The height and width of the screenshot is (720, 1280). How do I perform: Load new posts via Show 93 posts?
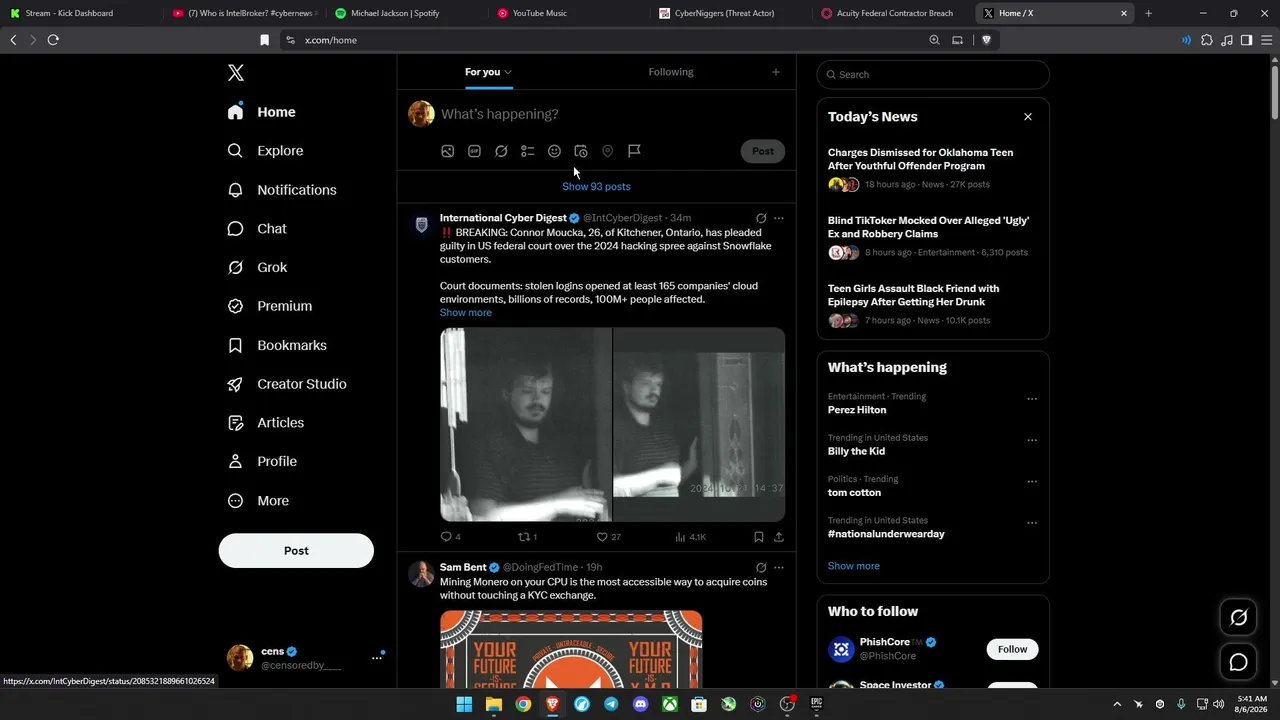596,187
